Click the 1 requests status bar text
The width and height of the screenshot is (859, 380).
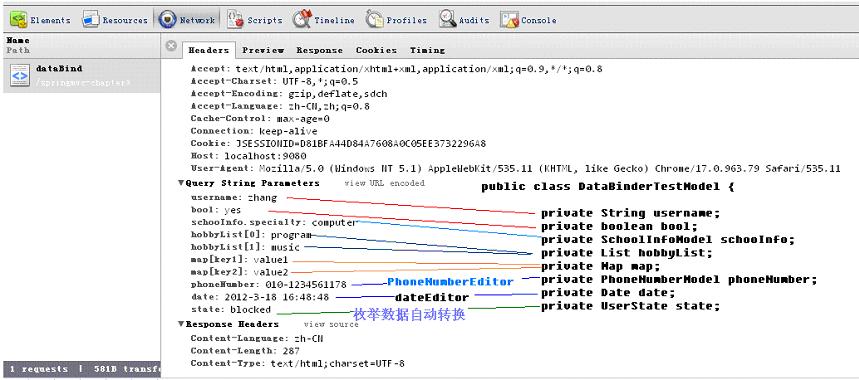pos(39,369)
